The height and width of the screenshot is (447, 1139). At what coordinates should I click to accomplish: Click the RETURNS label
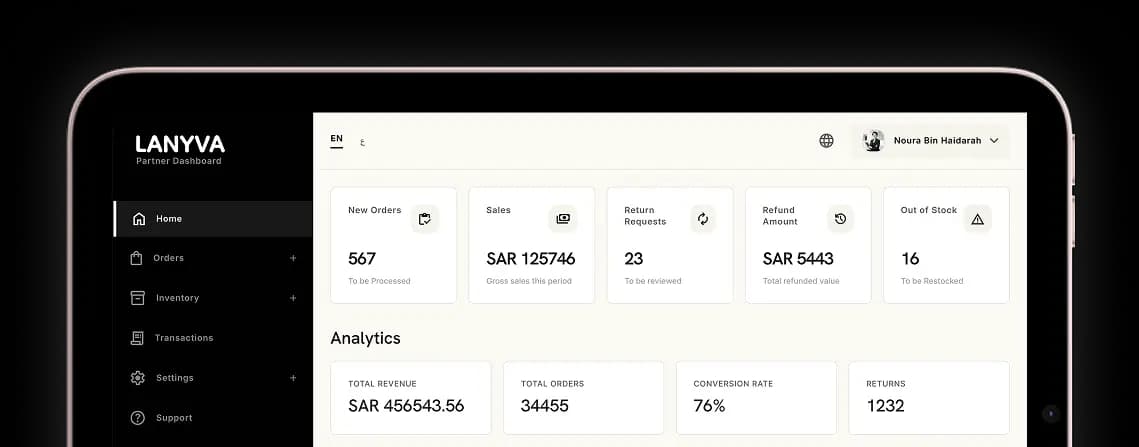885,384
